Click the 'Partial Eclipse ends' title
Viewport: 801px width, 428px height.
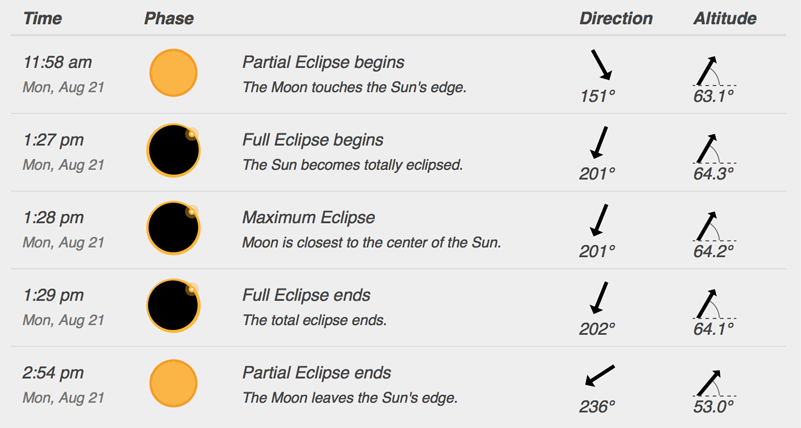click(x=316, y=373)
